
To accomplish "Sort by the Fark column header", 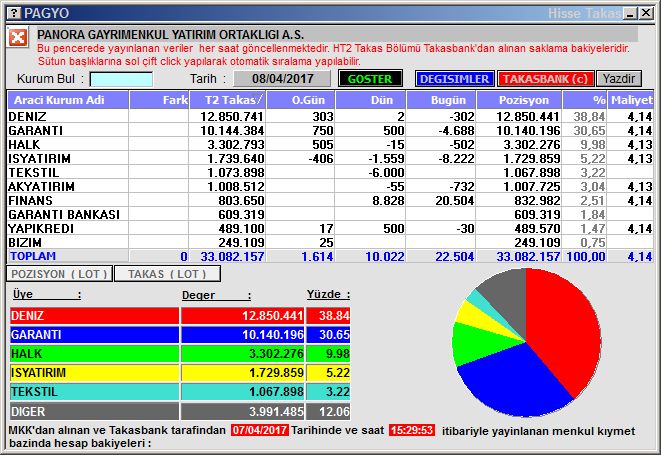I will [159, 100].
